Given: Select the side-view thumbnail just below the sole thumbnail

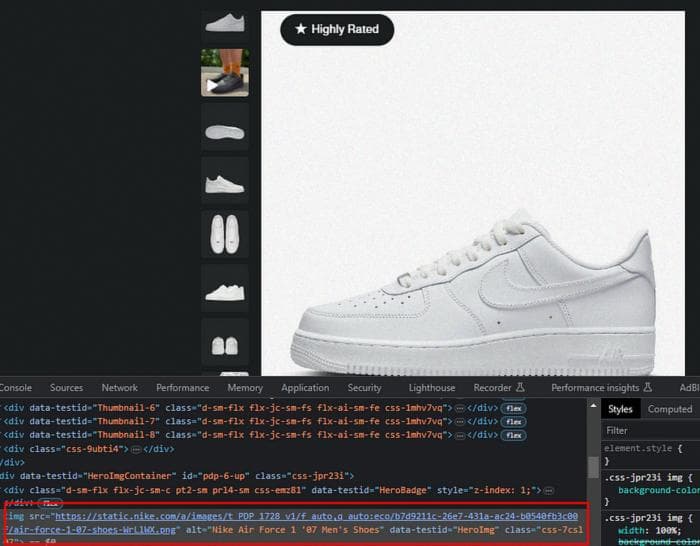Looking at the screenshot, I should click(x=225, y=180).
